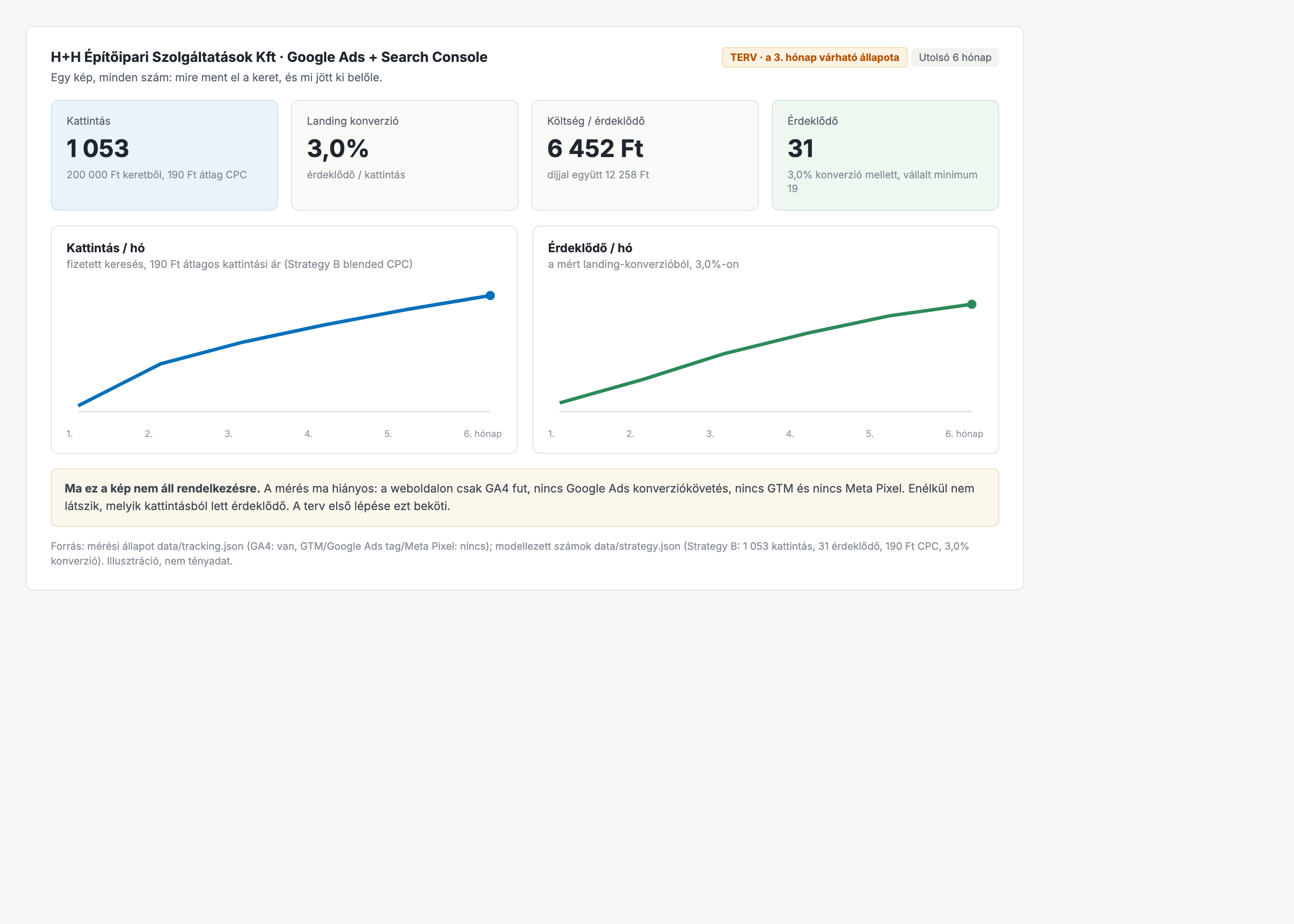Screen dimensions: 1294x924
Task: Click the Kattintás / hó chart title
Action: pyautogui.click(x=106, y=248)
